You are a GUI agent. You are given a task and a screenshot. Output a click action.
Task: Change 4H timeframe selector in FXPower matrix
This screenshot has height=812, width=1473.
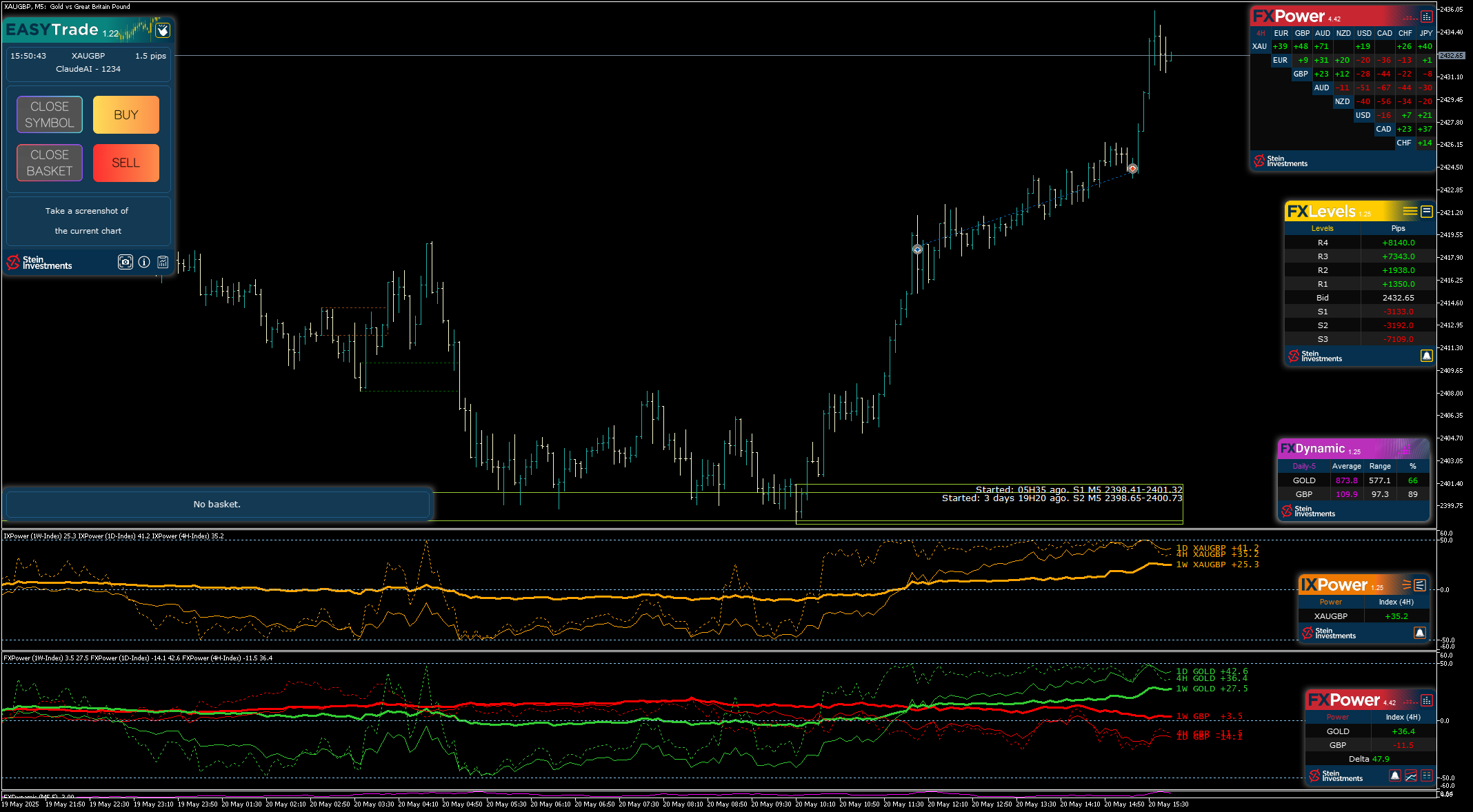pyautogui.click(x=1261, y=33)
